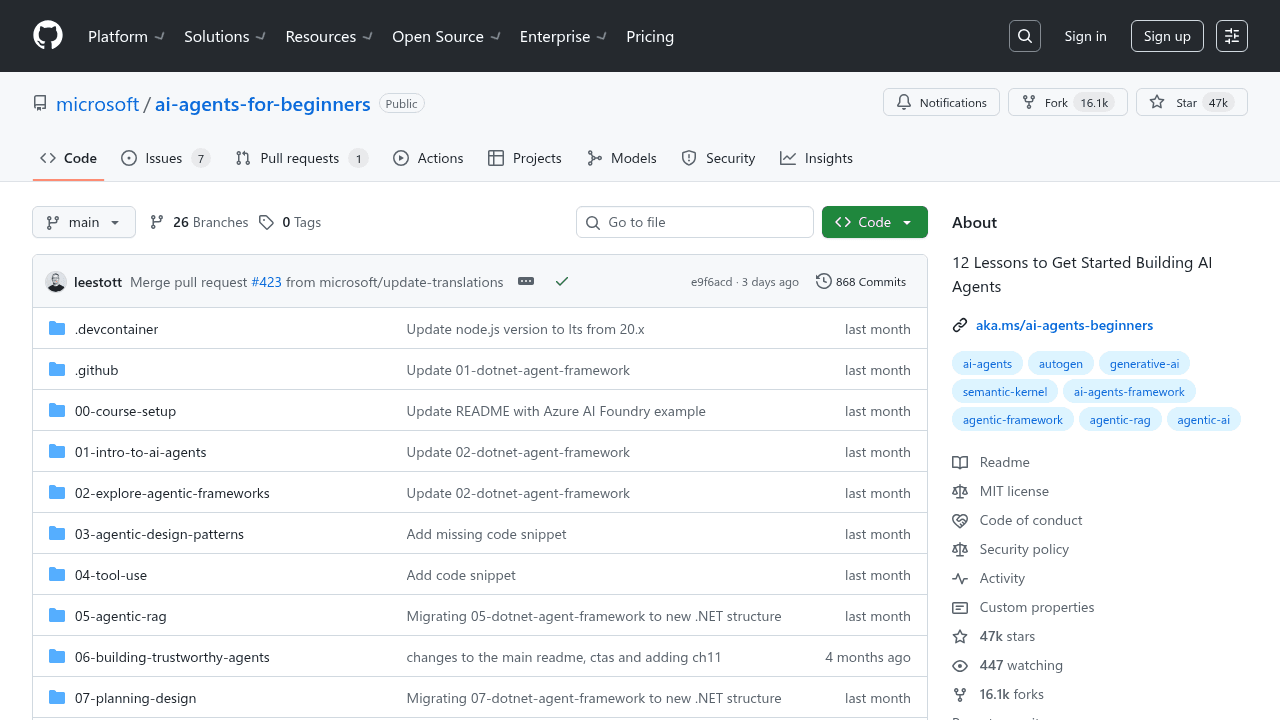Expand the green Code dropdown arrow
The width and height of the screenshot is (1280, 720).
905,222
